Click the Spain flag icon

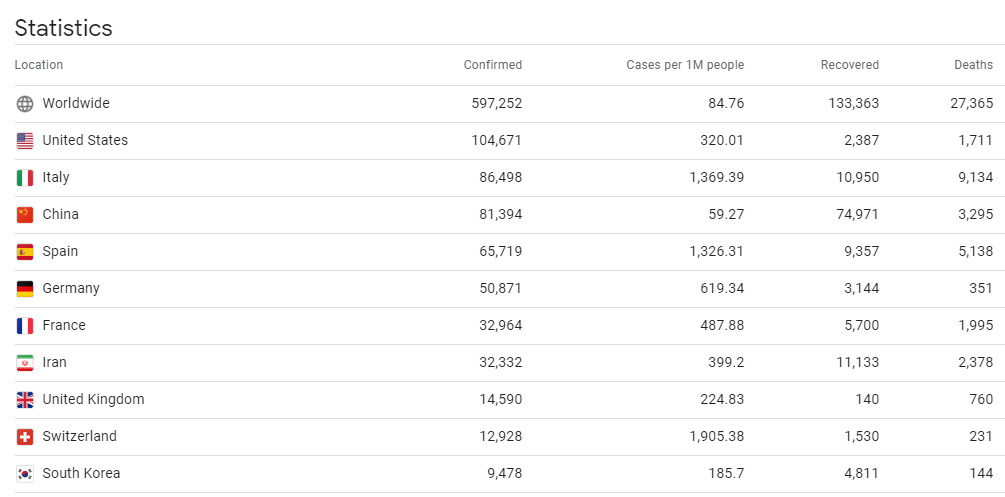pyautogui.click(x=25, y=252)
